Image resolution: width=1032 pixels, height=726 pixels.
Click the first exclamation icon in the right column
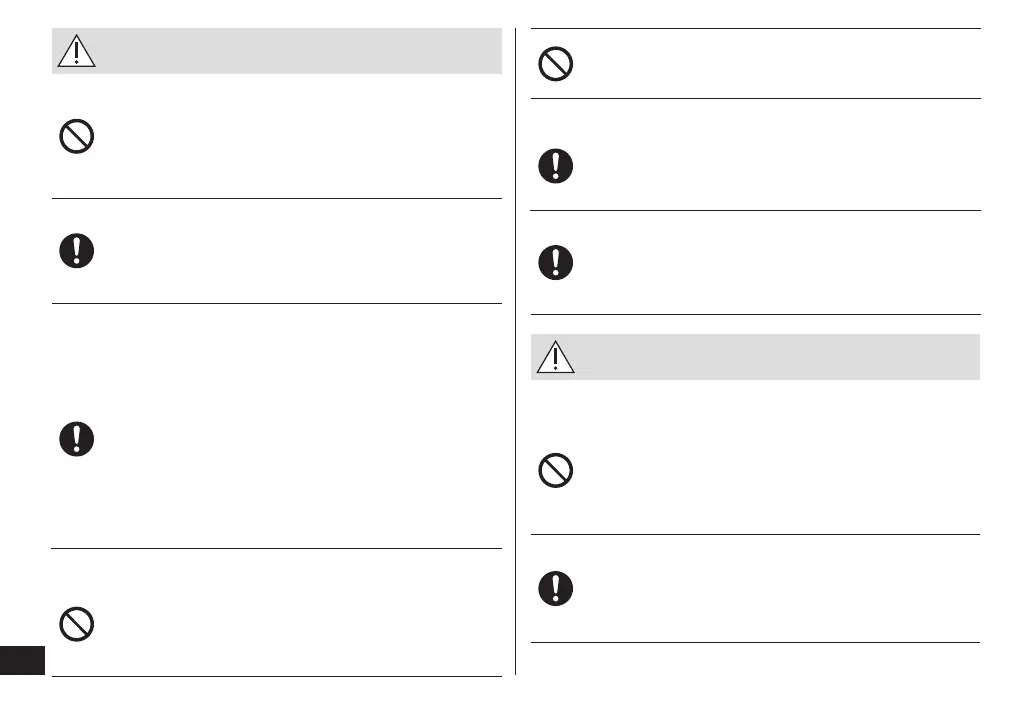tap(556, 165)
